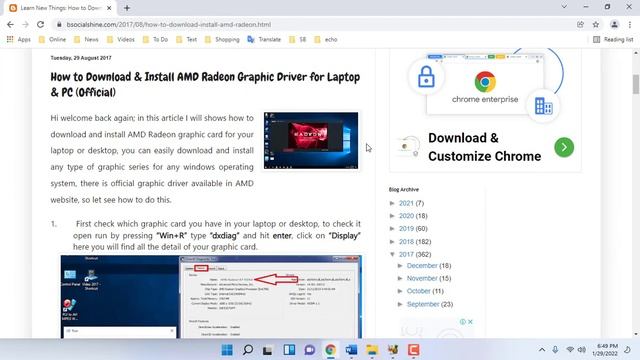Go back to the previous page
Viewport: 640px width, 360px height.
pos(10,24)
